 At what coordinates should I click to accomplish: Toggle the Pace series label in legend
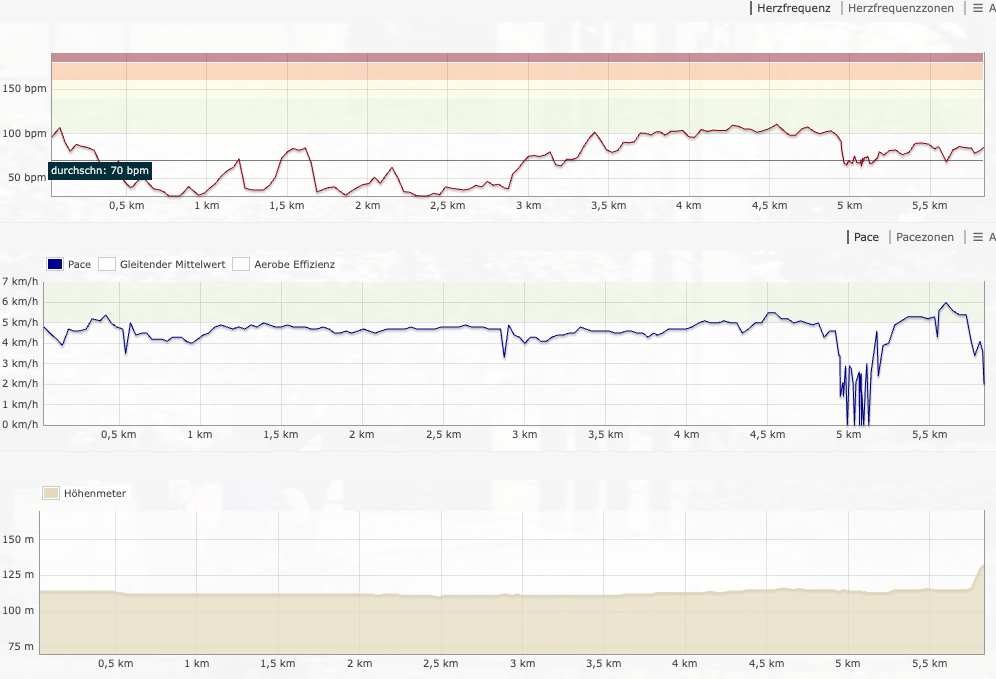[x=80, y=265]
